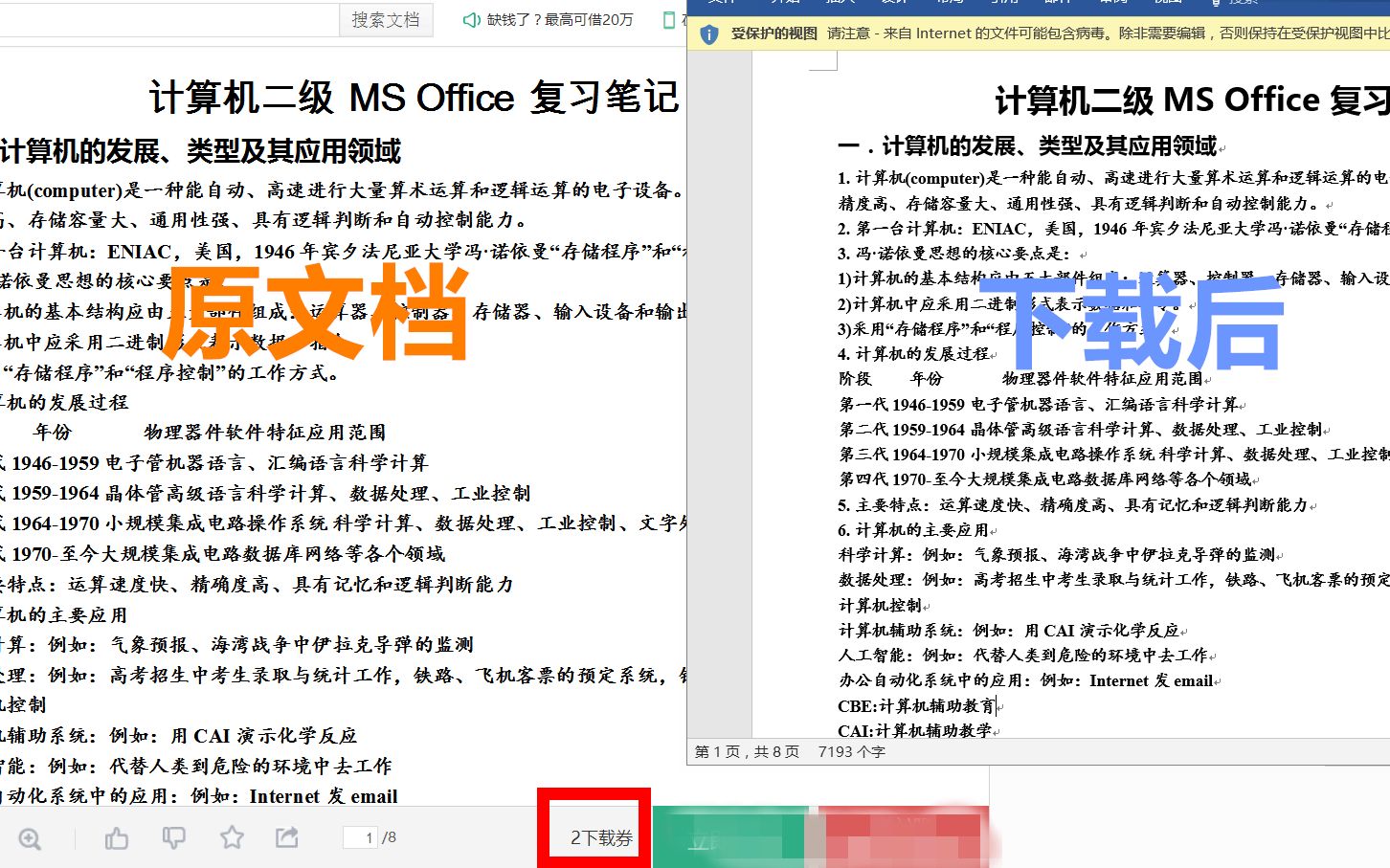1390x868 pixels.
Task: Click the red blurred button
Action: 904,837
